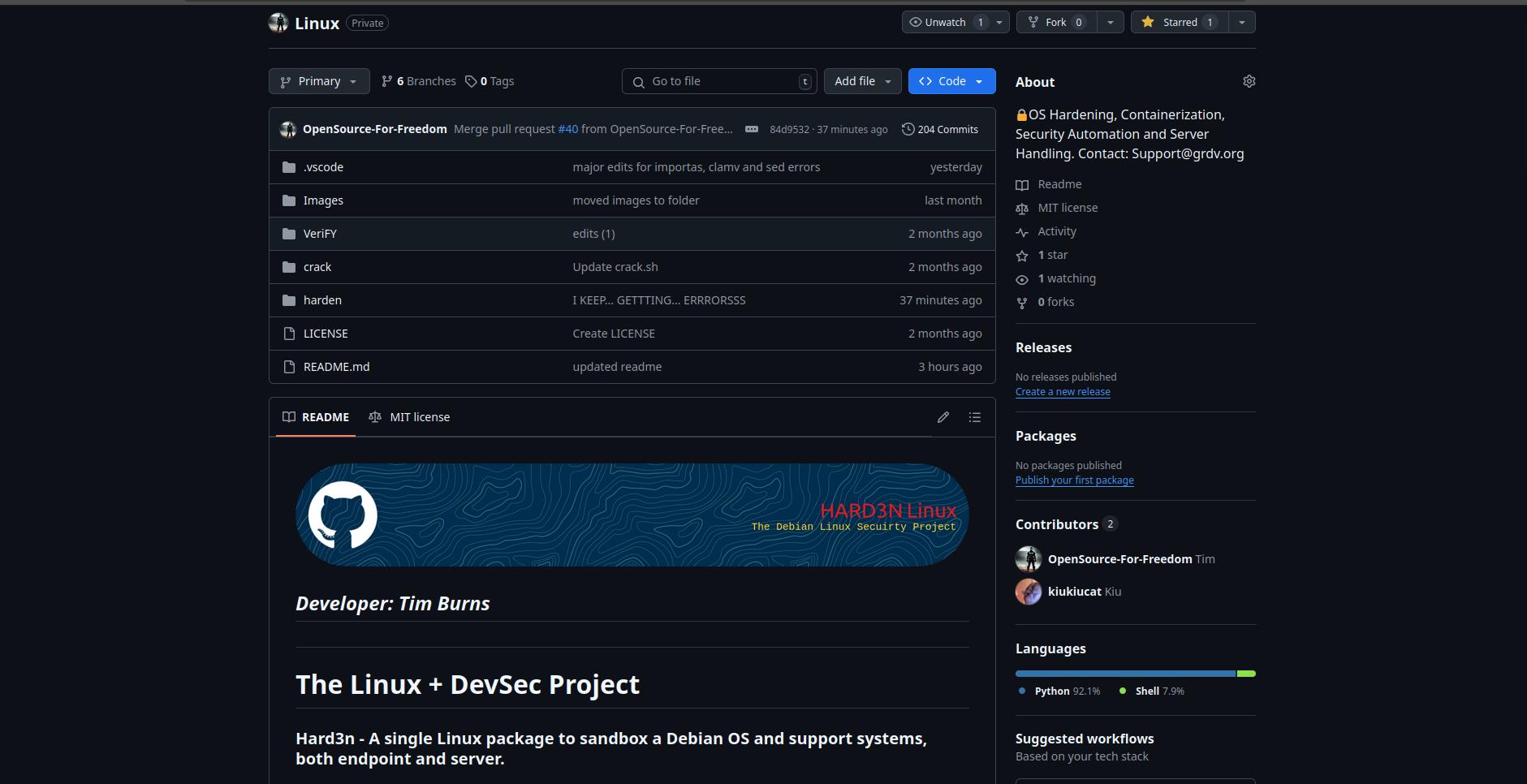Select the README tab

pos(316,416)
